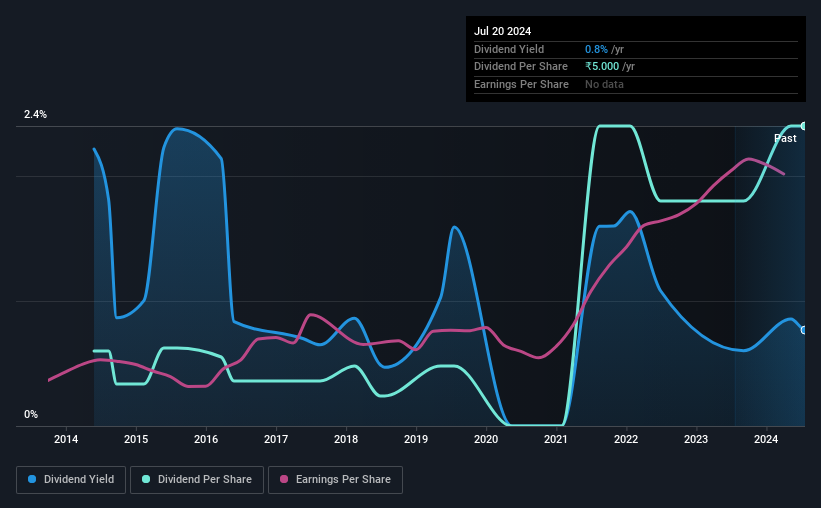Screen dimensions: 821x508
Task: Click the 2015 x-axis label
Action: click(x=136, y=439)
